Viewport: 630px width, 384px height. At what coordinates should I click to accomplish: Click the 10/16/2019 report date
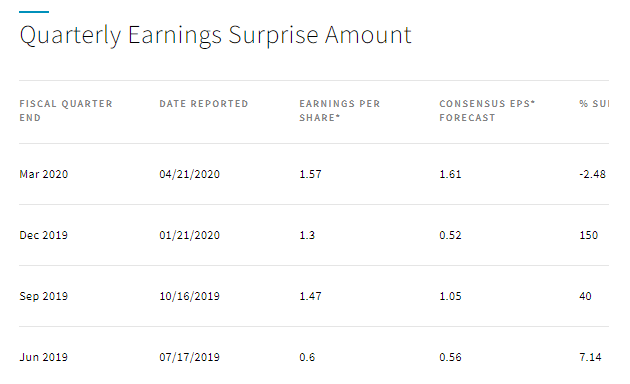(x=190, y=296)
